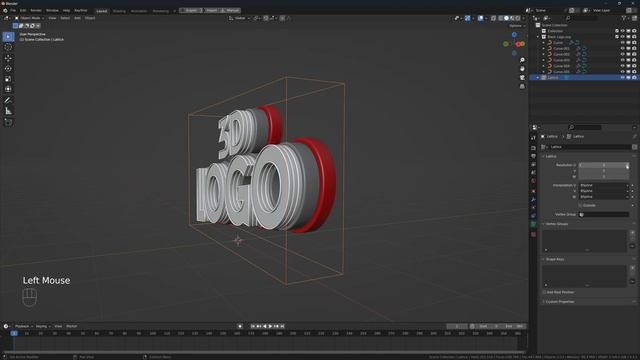Viewport: 640px width, 360px height.
Task: Switch perspective/orthographic with the grid gizmo icon
Action: click(x=522, y=87)
